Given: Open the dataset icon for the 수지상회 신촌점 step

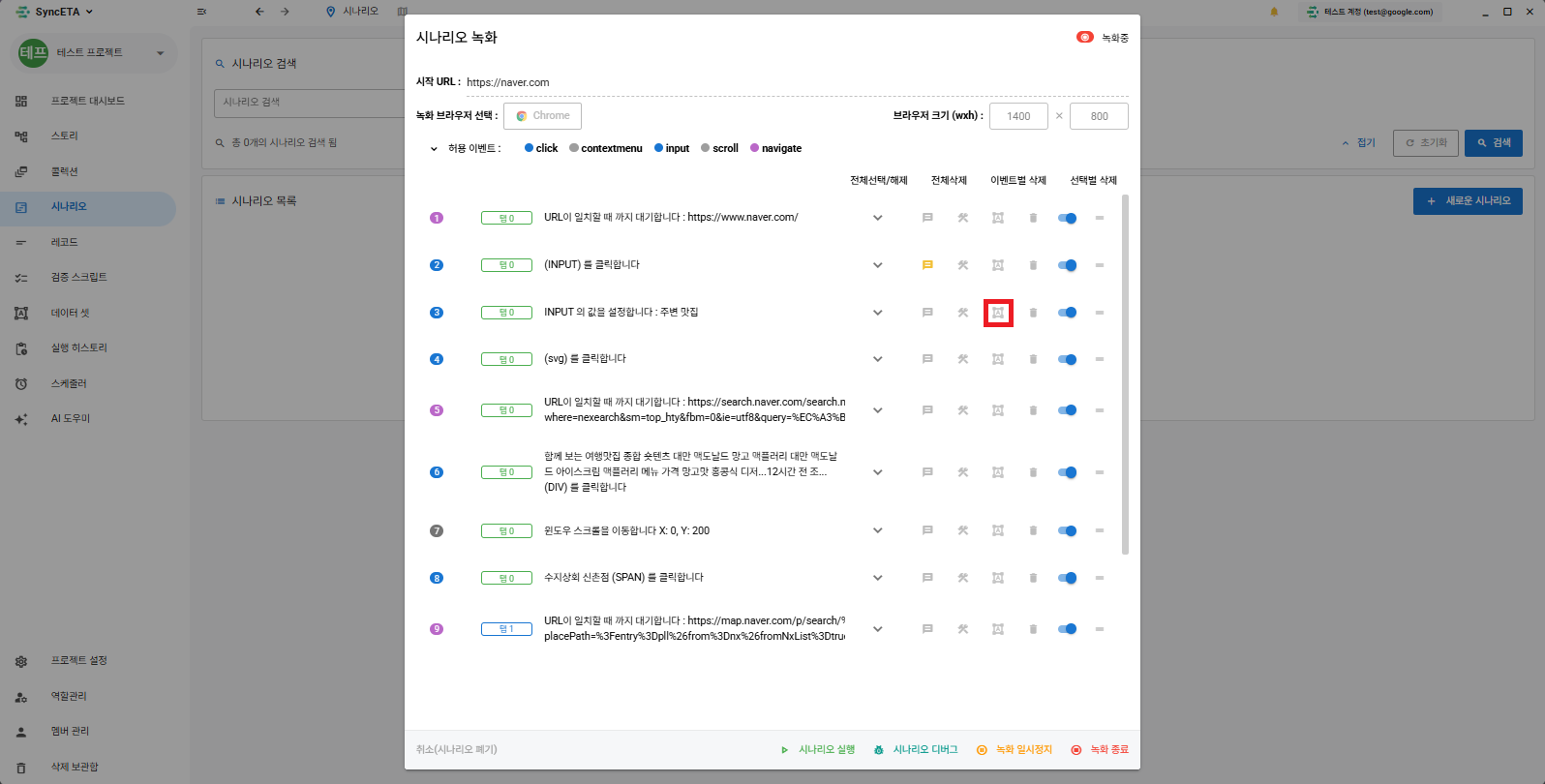Looking at the screenshot, I should (x=998, y=578).
